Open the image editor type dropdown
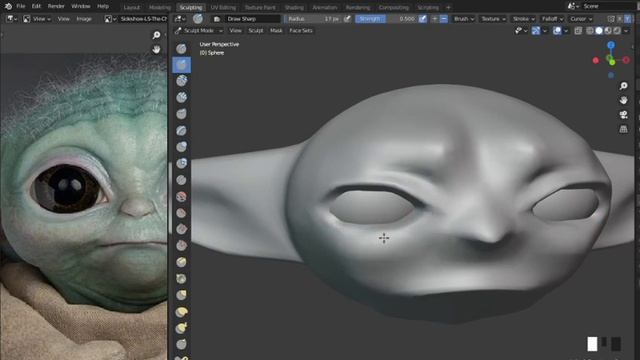The width and height of the screenshot is (640, 360). (x=11, y=19)
